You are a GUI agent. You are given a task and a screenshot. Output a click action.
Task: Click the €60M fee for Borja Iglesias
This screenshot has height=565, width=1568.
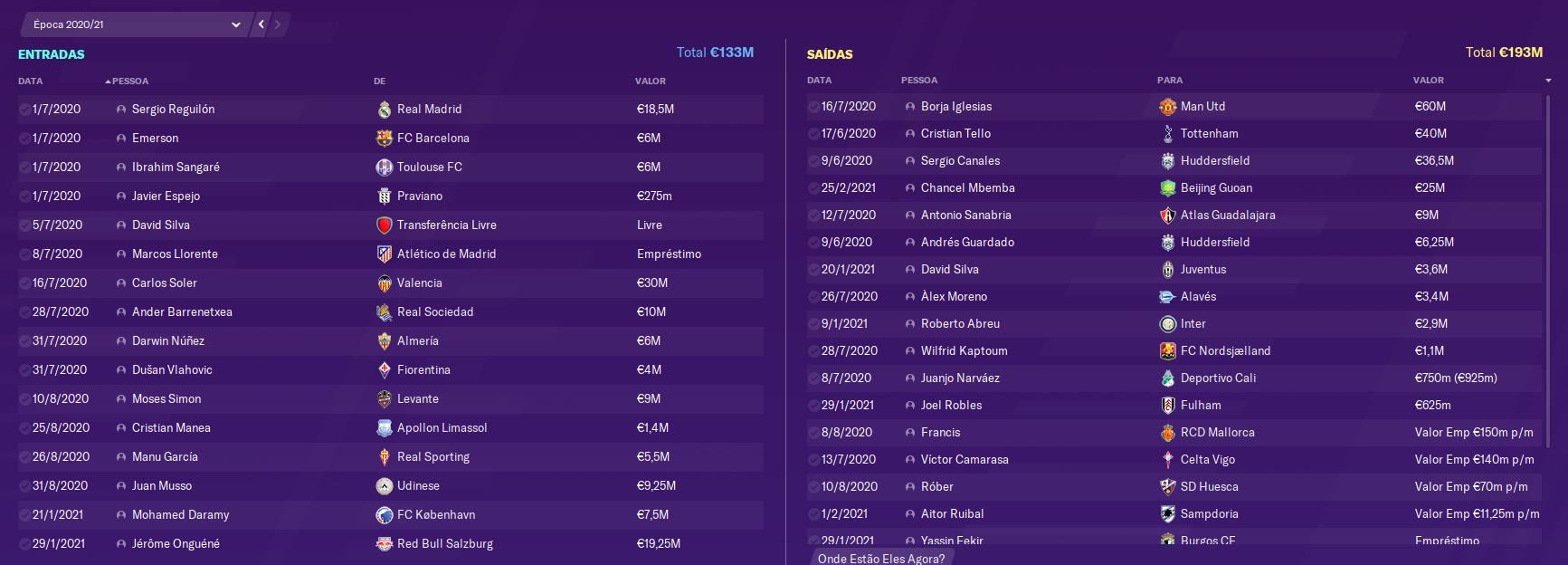click(1430, 107)
